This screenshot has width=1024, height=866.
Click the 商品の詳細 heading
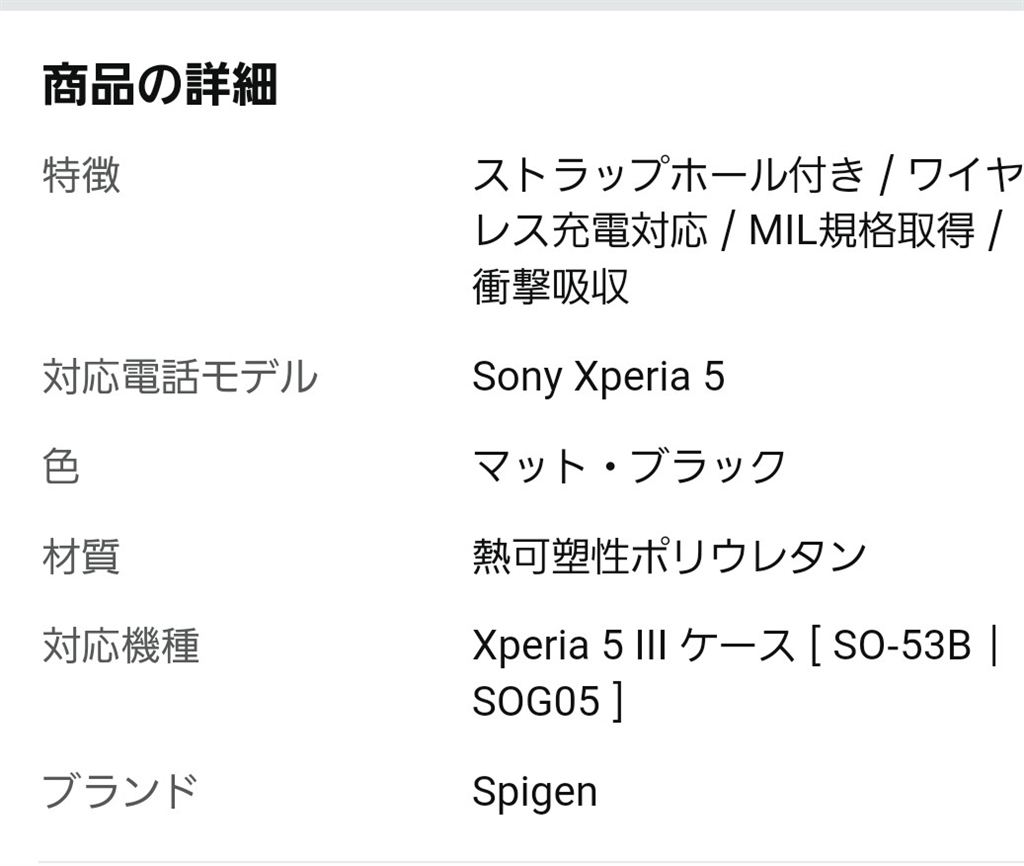click(x=159, y=85)
